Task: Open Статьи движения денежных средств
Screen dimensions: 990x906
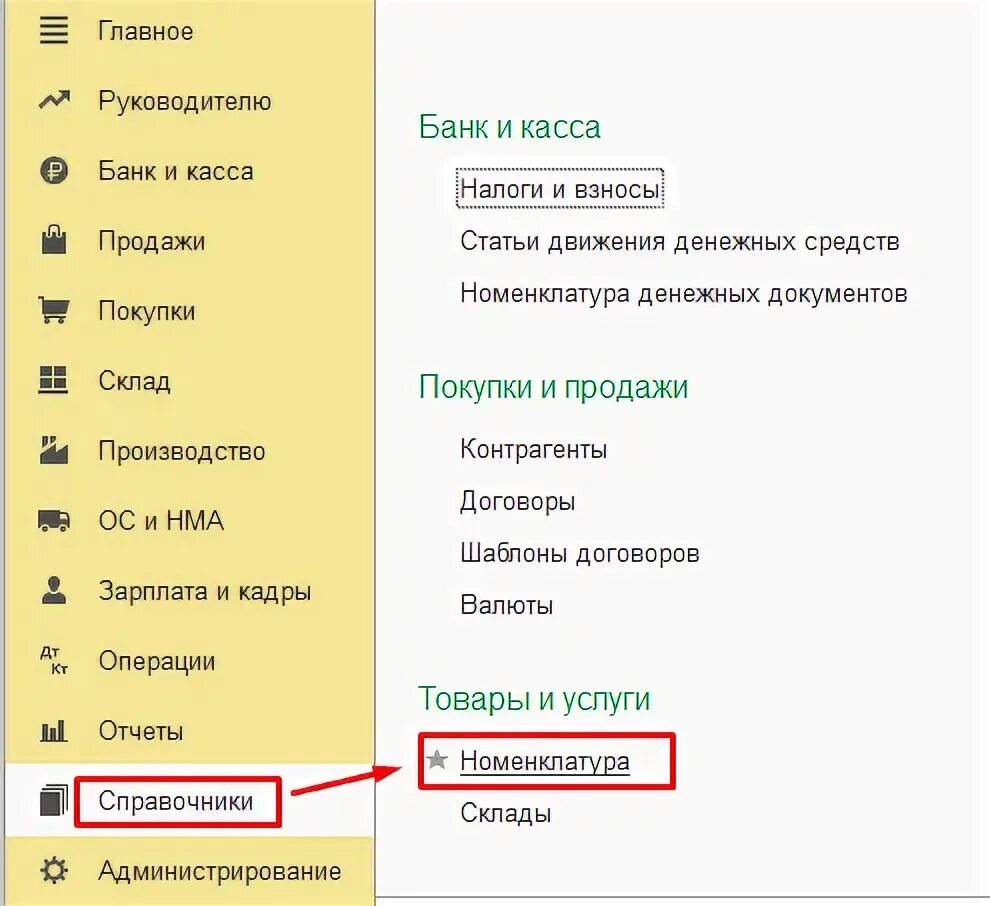Action: [x=679, y=241]
